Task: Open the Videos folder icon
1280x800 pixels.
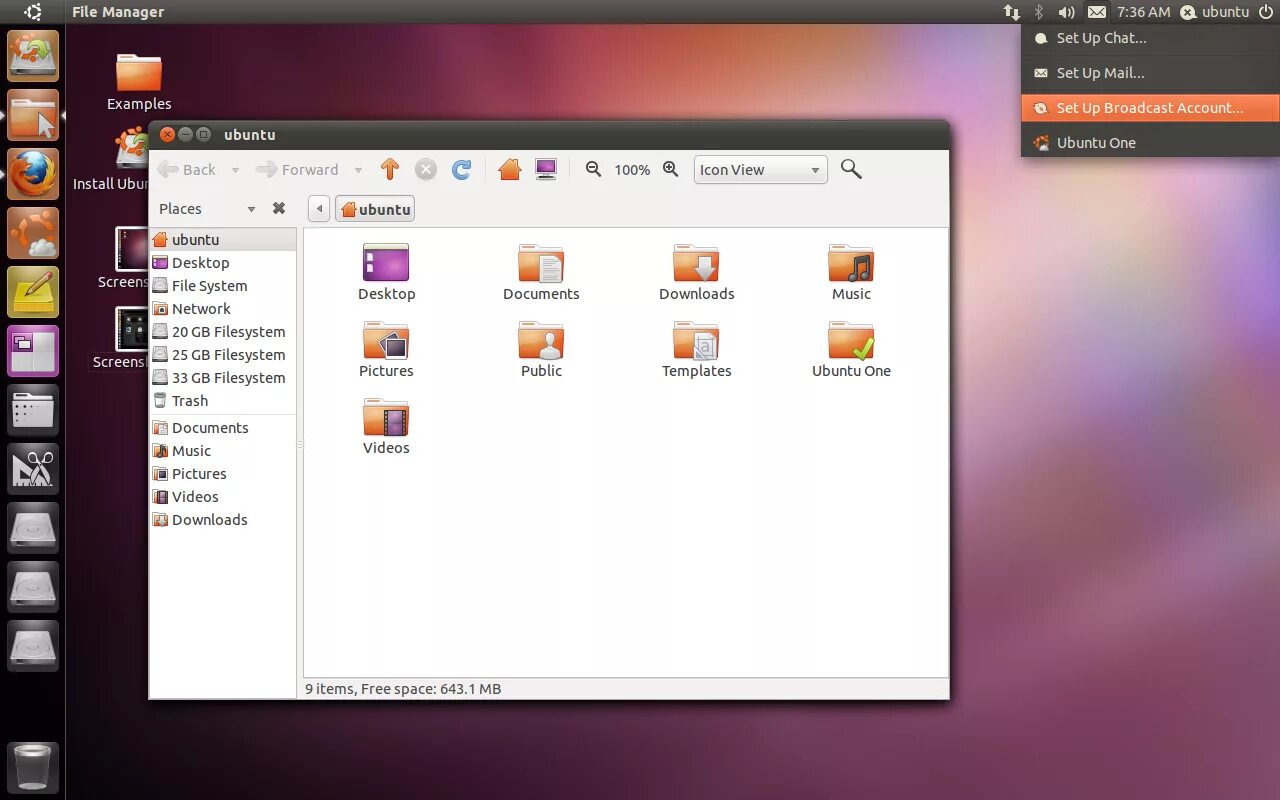Action: click(386, 426)
